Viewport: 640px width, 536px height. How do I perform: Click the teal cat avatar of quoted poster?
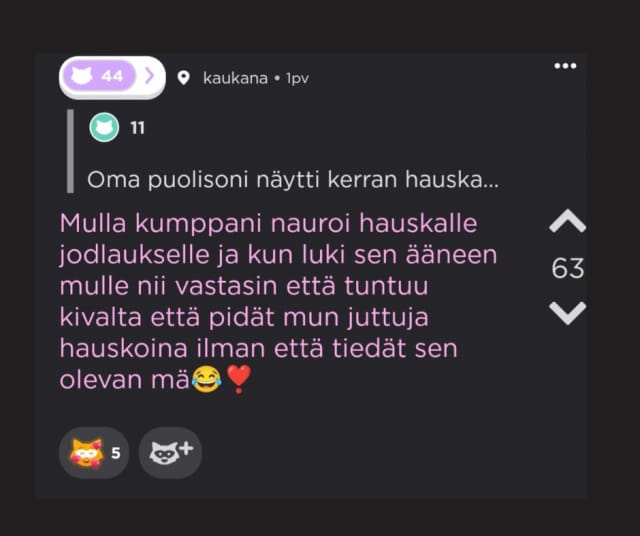[104, 127]
